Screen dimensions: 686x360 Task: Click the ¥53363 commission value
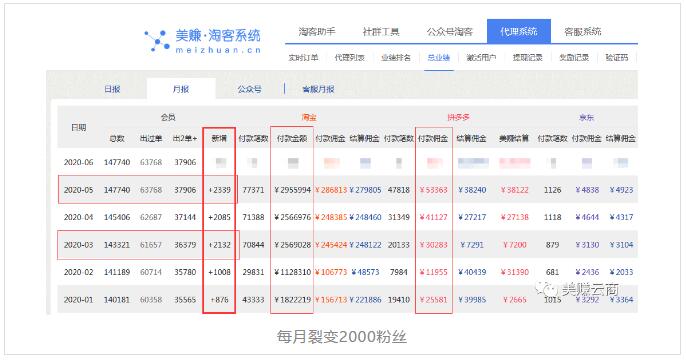(x=434, y=190)
